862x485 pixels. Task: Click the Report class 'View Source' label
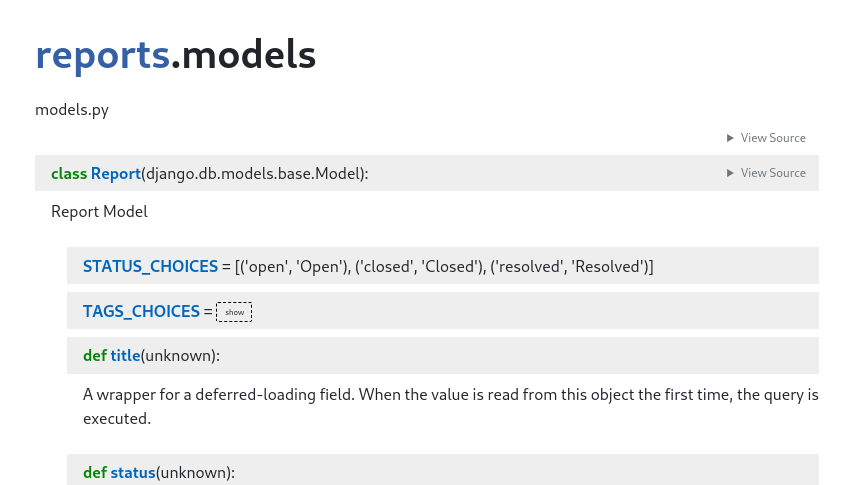(x=773, y=173)
